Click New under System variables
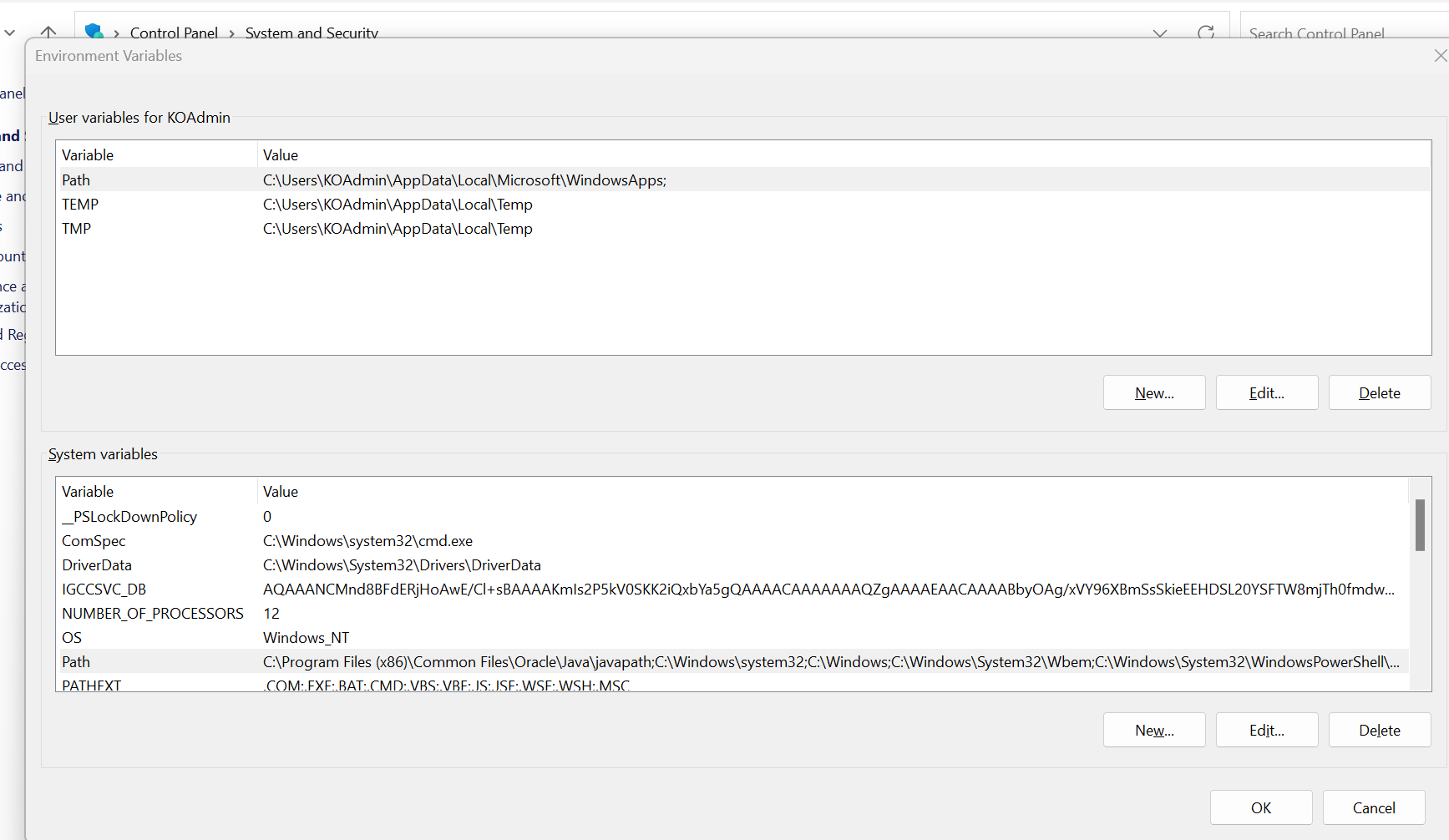 [1153, 731]
